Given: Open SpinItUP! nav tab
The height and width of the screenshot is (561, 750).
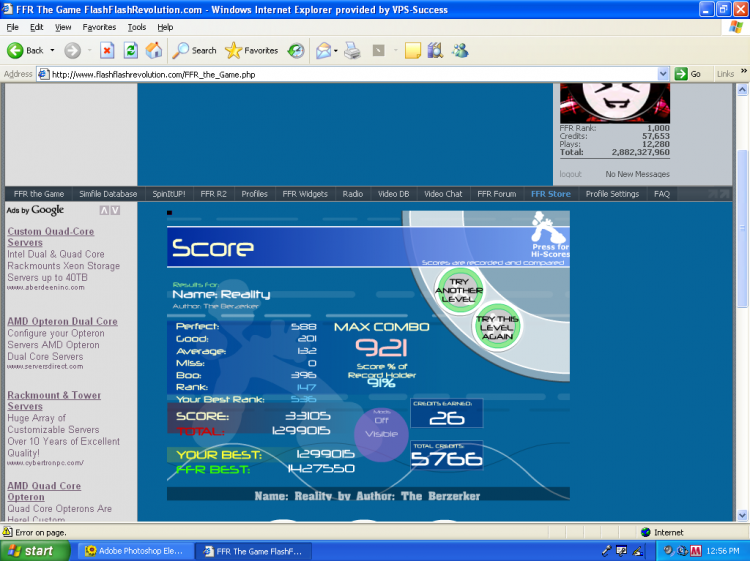Looking at the screenshot, I should point(168,194).
